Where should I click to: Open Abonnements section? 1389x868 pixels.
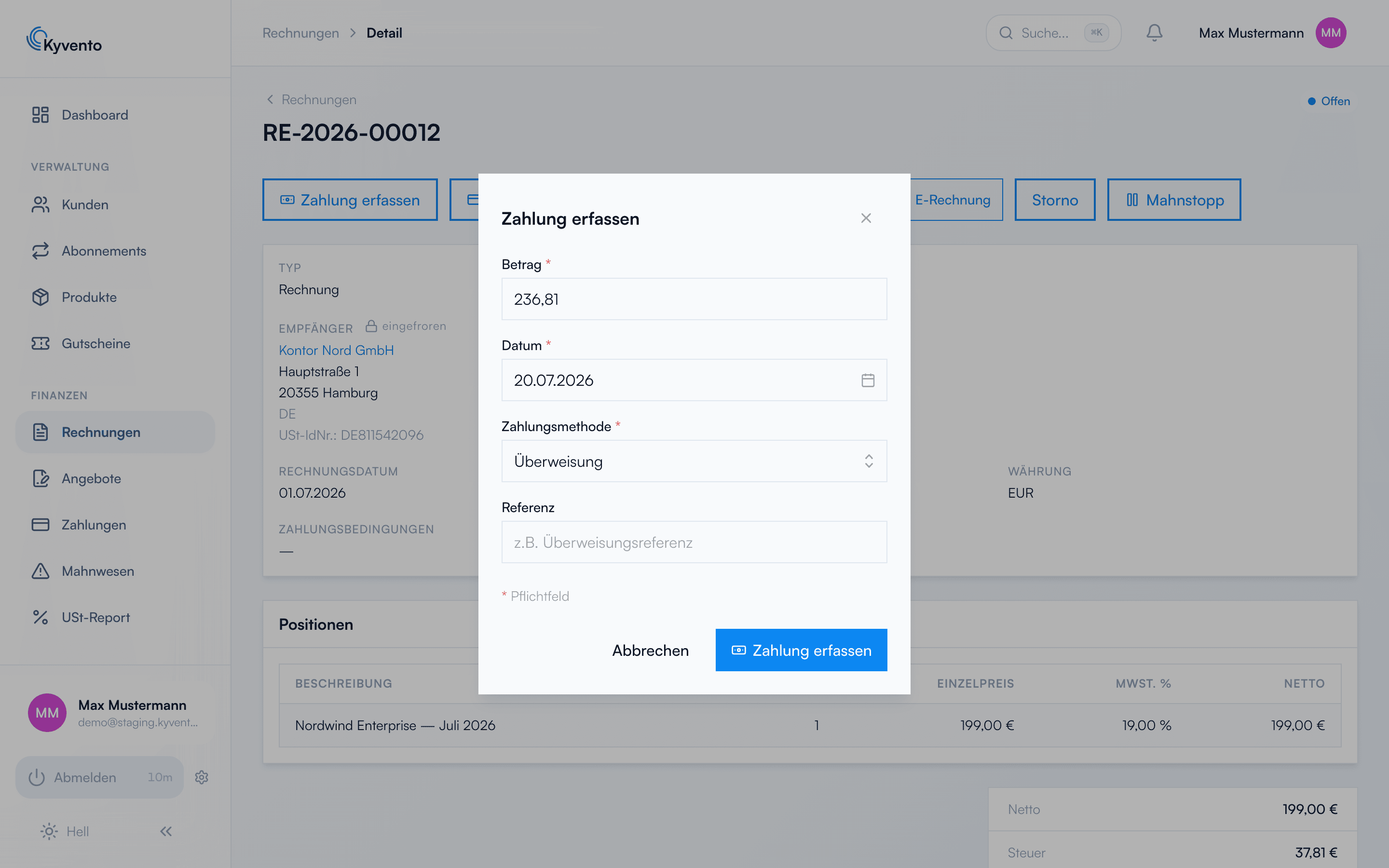[x=115, y=251]
